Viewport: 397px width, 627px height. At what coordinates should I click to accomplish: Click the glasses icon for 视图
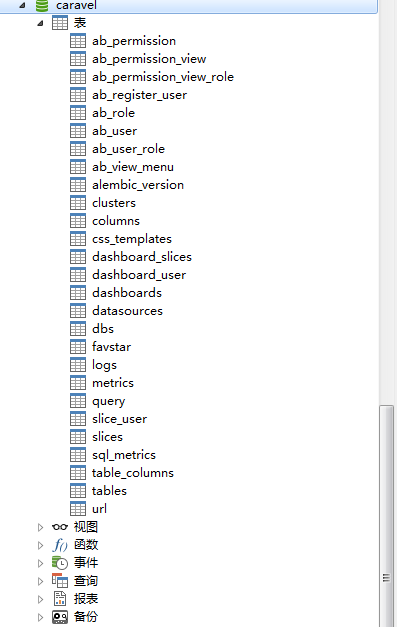(60, 527)
